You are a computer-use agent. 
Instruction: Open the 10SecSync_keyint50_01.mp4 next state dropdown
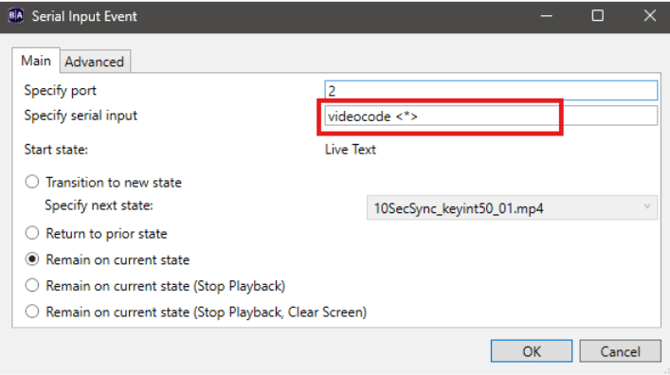pos(512,208)
